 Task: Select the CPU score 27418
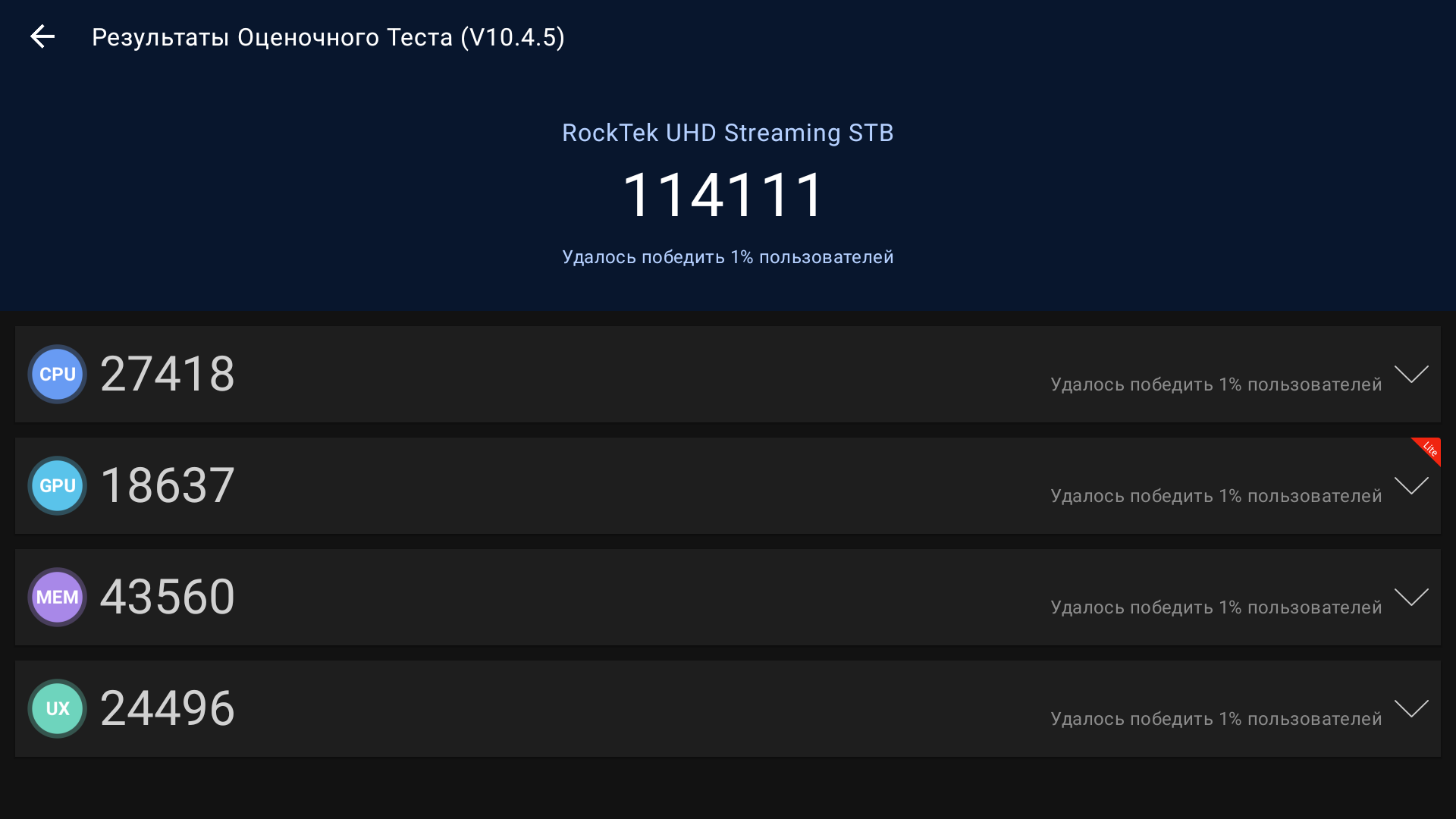coord(167,374)
